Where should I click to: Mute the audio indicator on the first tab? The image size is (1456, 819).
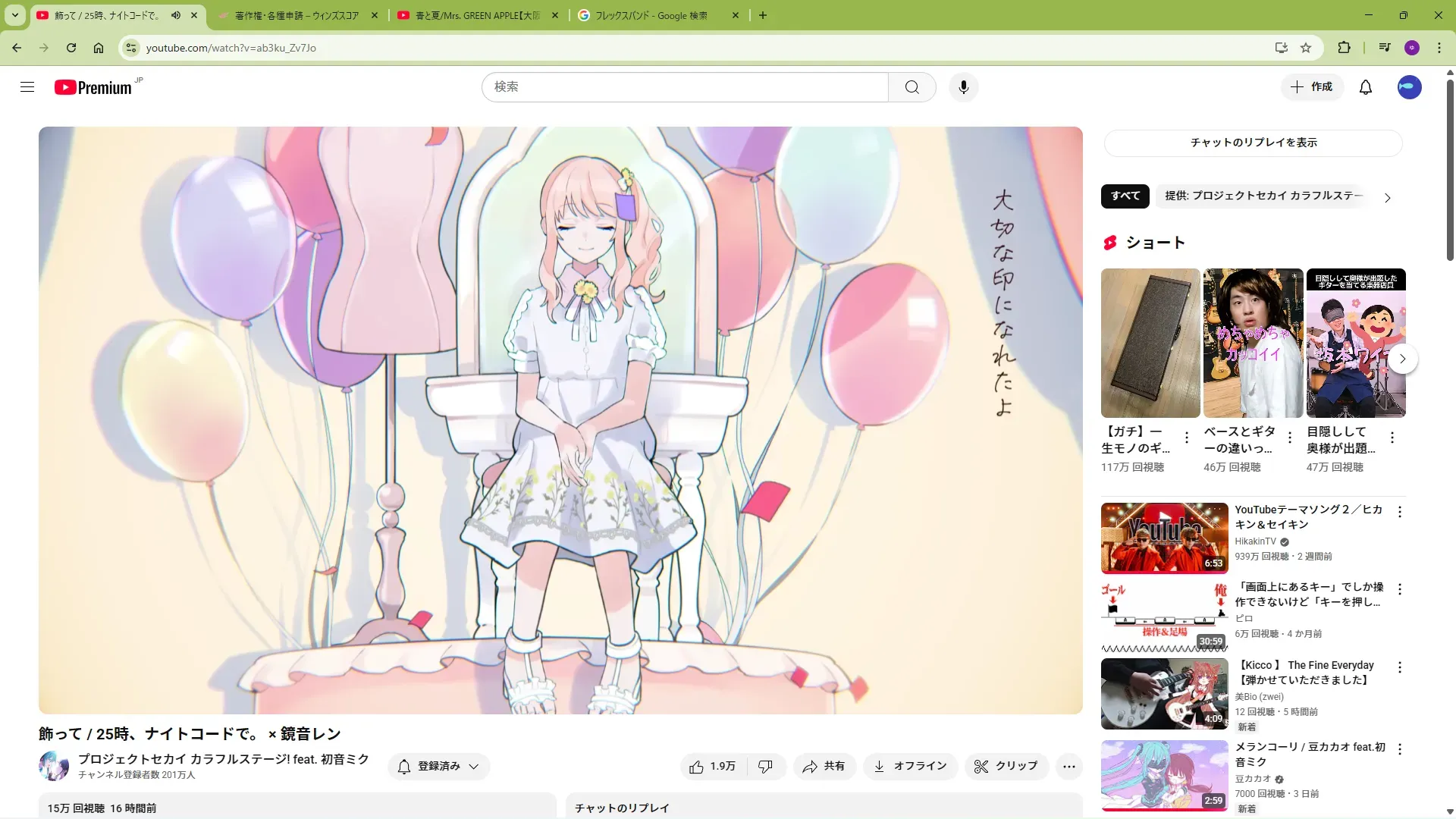pos(176,15)
